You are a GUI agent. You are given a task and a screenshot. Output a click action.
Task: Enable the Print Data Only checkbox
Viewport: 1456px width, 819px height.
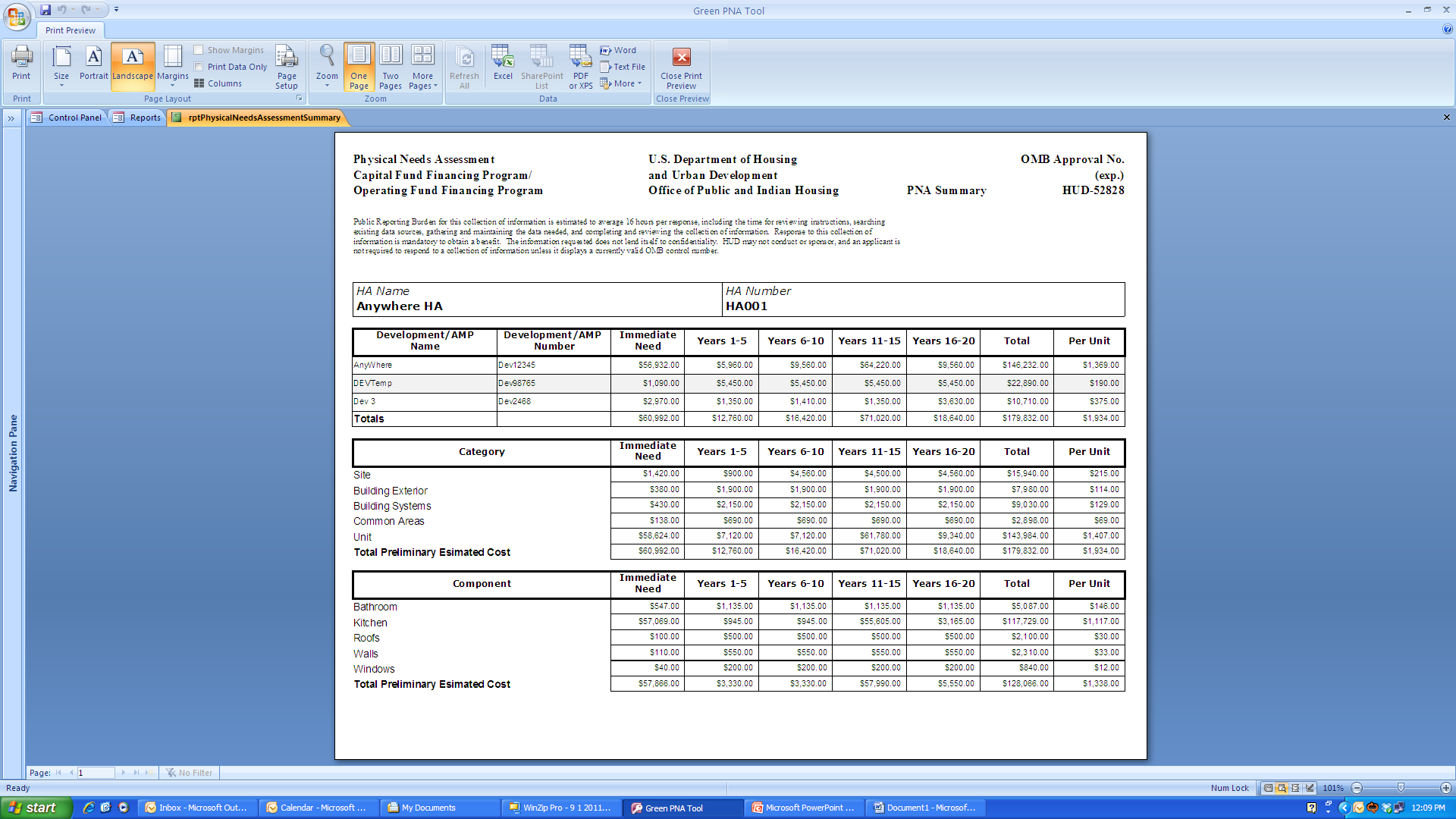pyautogui.click(x=199, y=67)
